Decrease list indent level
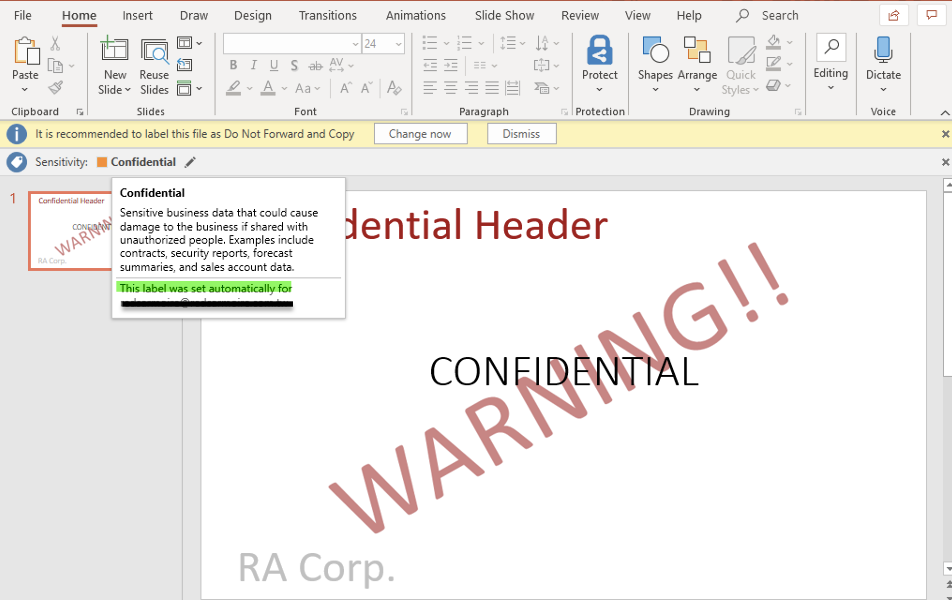Image resolution: width=952 pixels, height=600 pixels. 430,66
